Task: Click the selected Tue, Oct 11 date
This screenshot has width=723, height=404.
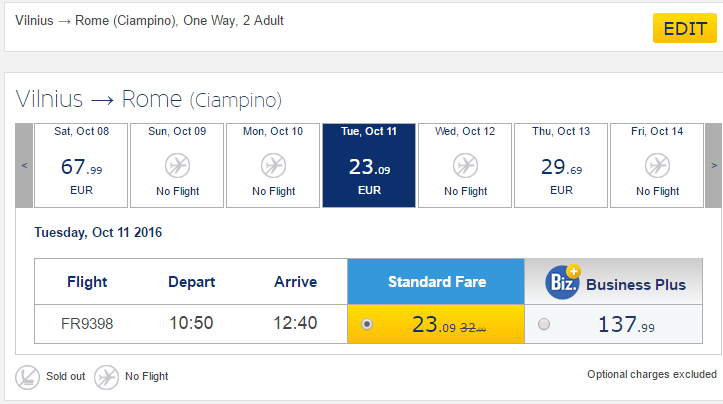Action: click(369, 165)
